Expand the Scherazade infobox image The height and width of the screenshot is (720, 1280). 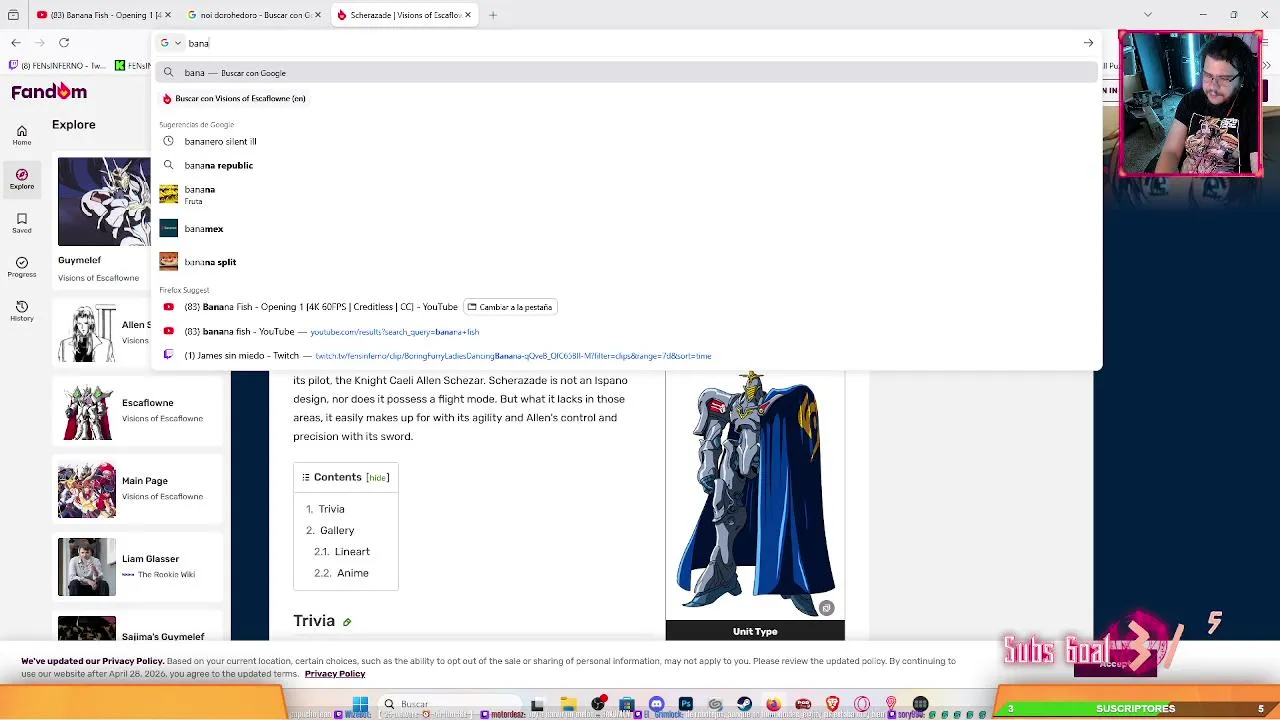coord(826,608)
